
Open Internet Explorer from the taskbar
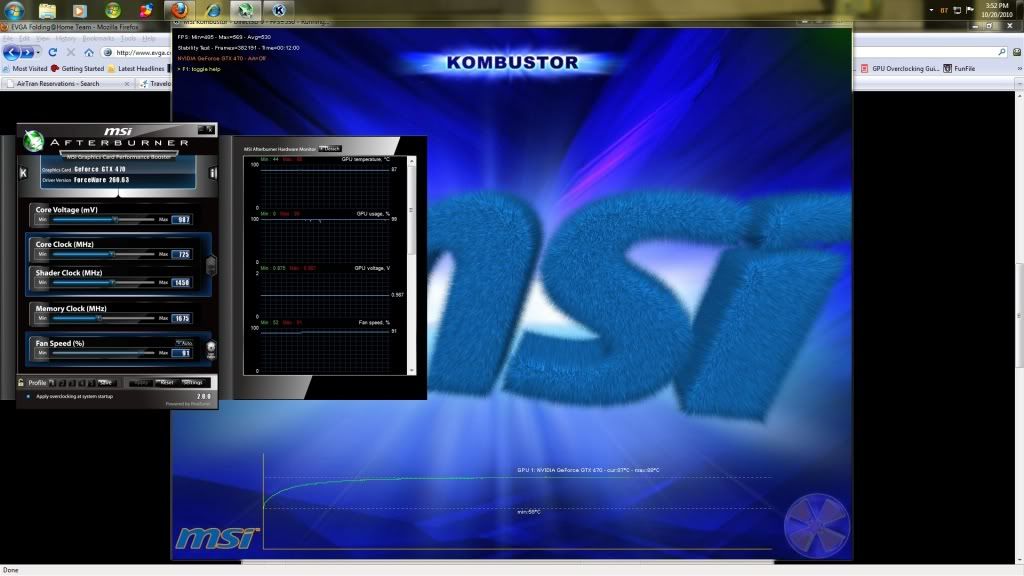[213, 10]
